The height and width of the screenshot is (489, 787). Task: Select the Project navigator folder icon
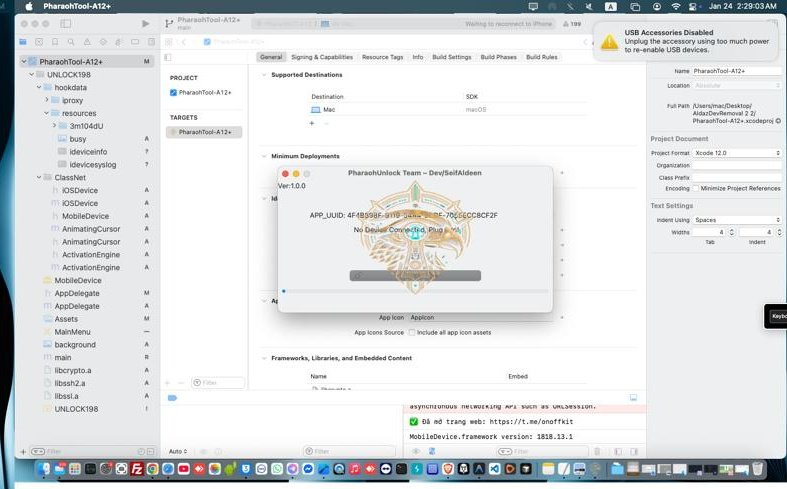coord(23,42)
